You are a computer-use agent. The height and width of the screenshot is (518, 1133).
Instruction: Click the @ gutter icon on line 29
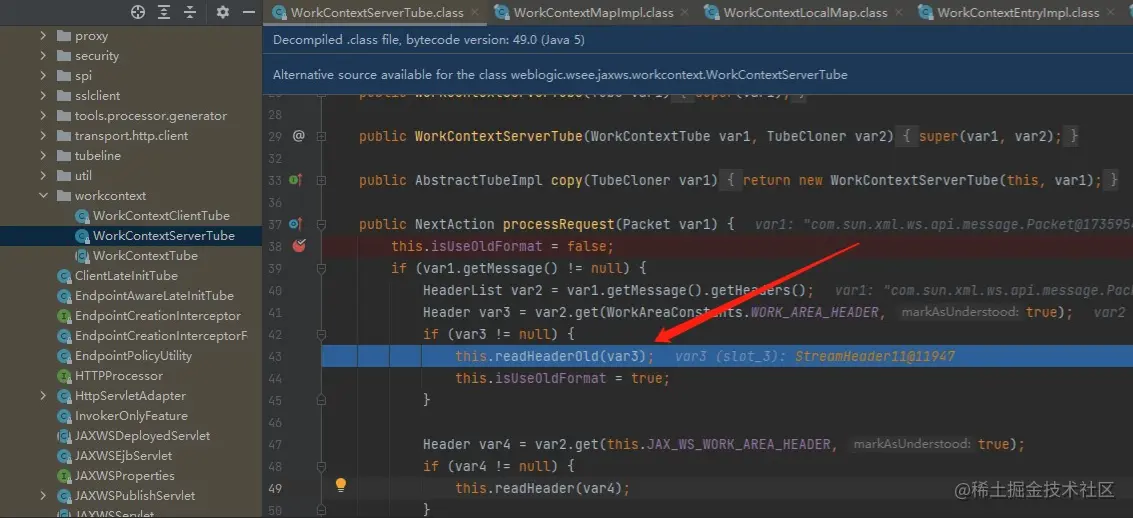pyautogui.click(x=298, y=136)
